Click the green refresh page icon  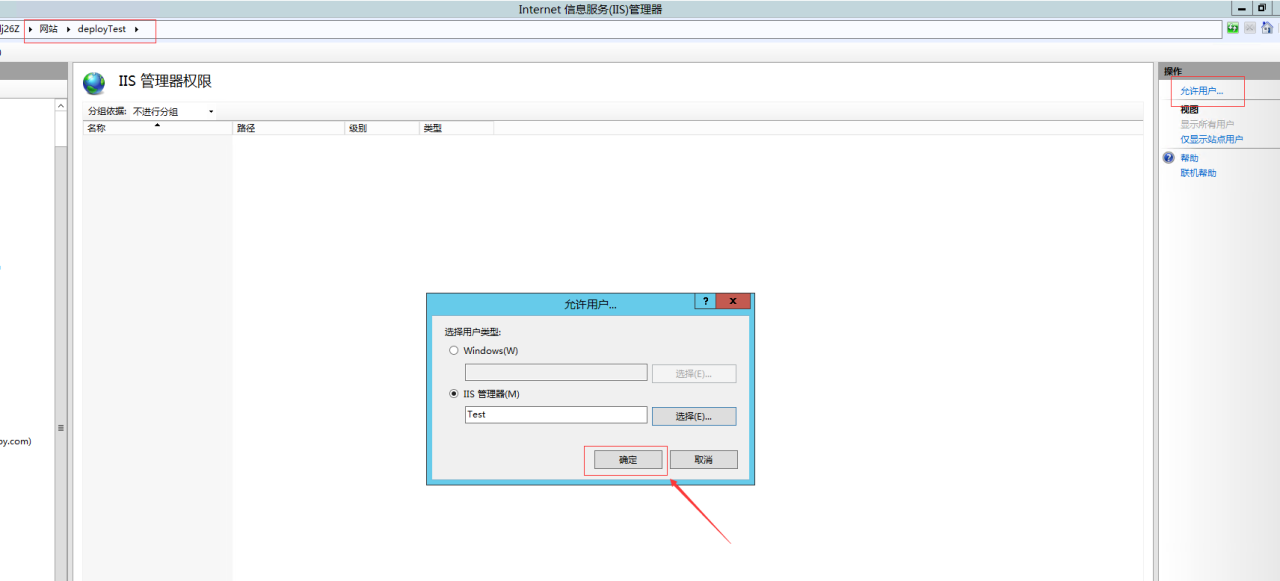[1233, 28]
